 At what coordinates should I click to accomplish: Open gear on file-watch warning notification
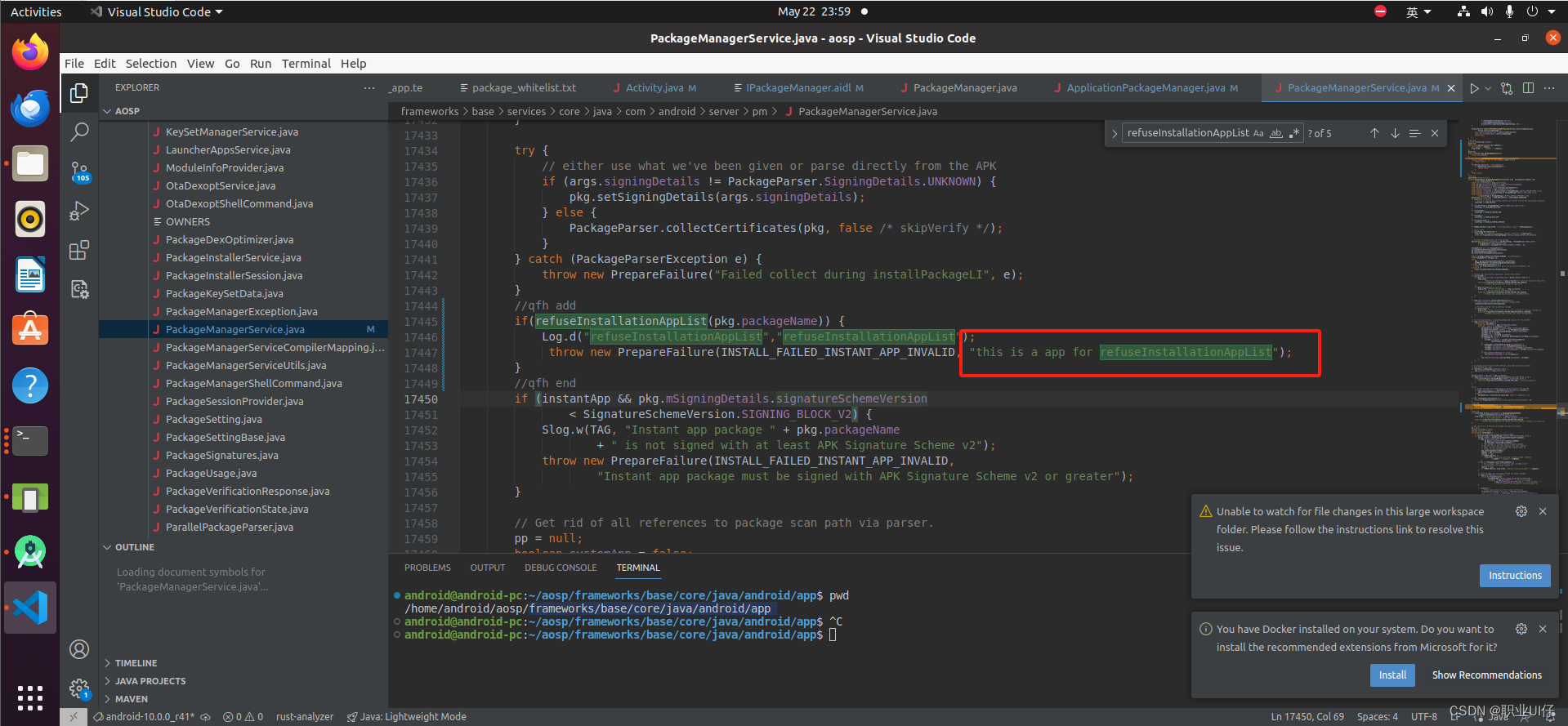tap(1521, 511)
